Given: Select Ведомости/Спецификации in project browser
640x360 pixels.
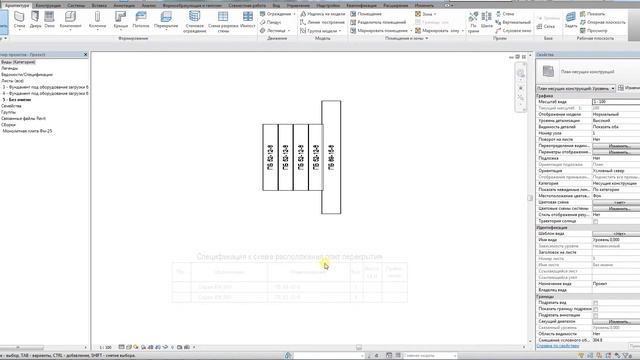Looking at the screenshot, I should [27, 75].
